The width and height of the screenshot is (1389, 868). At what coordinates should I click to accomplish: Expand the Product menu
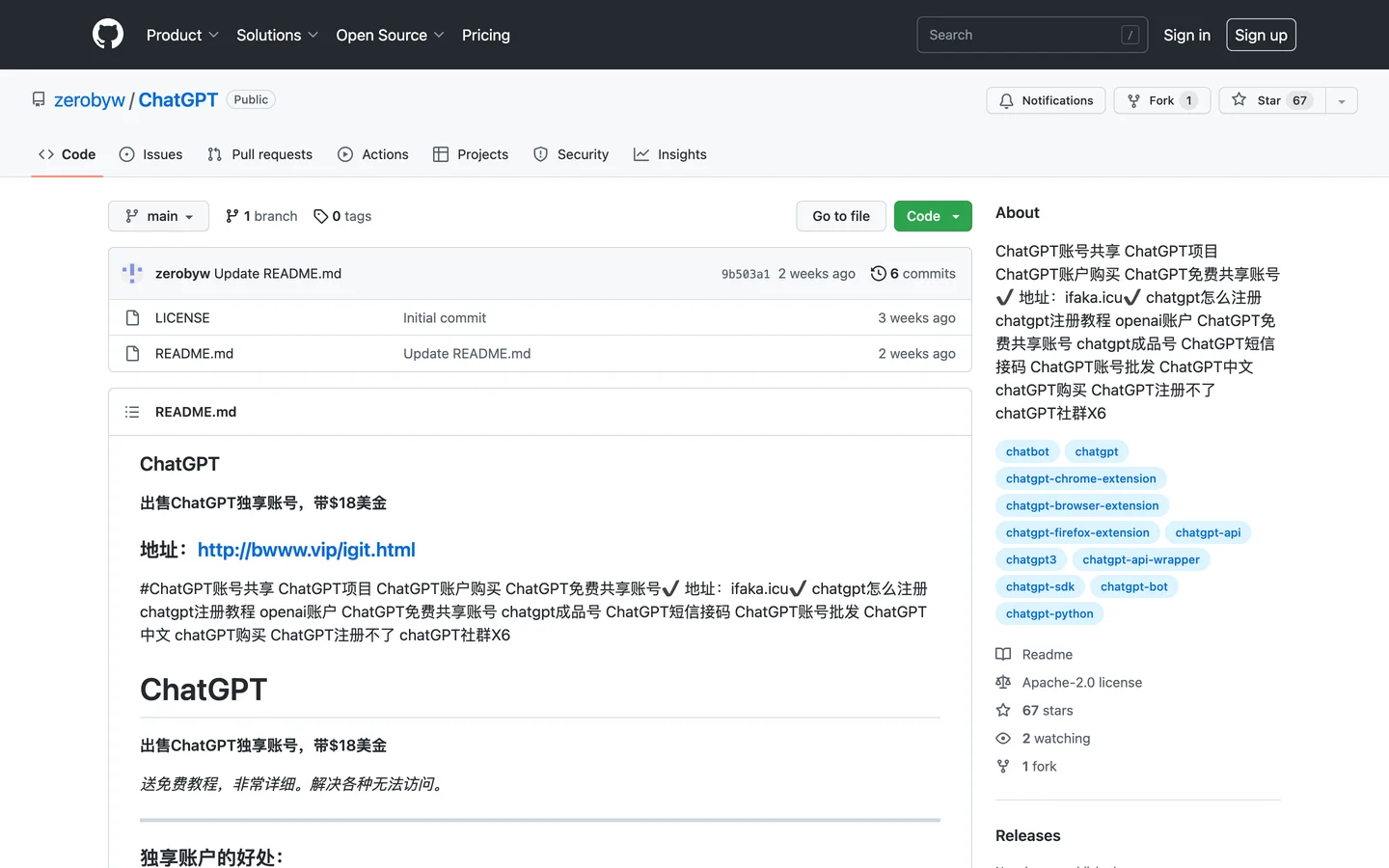pos(182,35)
